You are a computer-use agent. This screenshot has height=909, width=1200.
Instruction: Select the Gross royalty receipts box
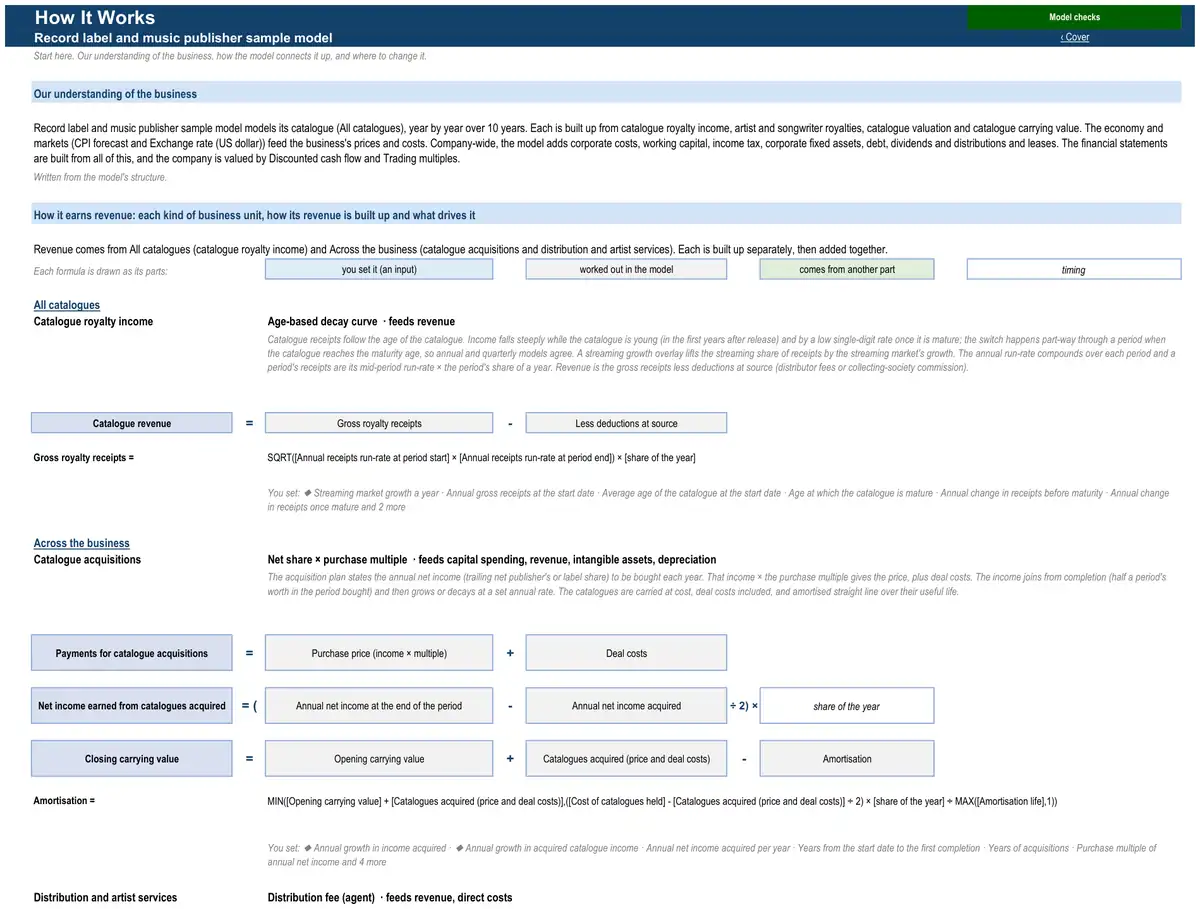point(379,423)
